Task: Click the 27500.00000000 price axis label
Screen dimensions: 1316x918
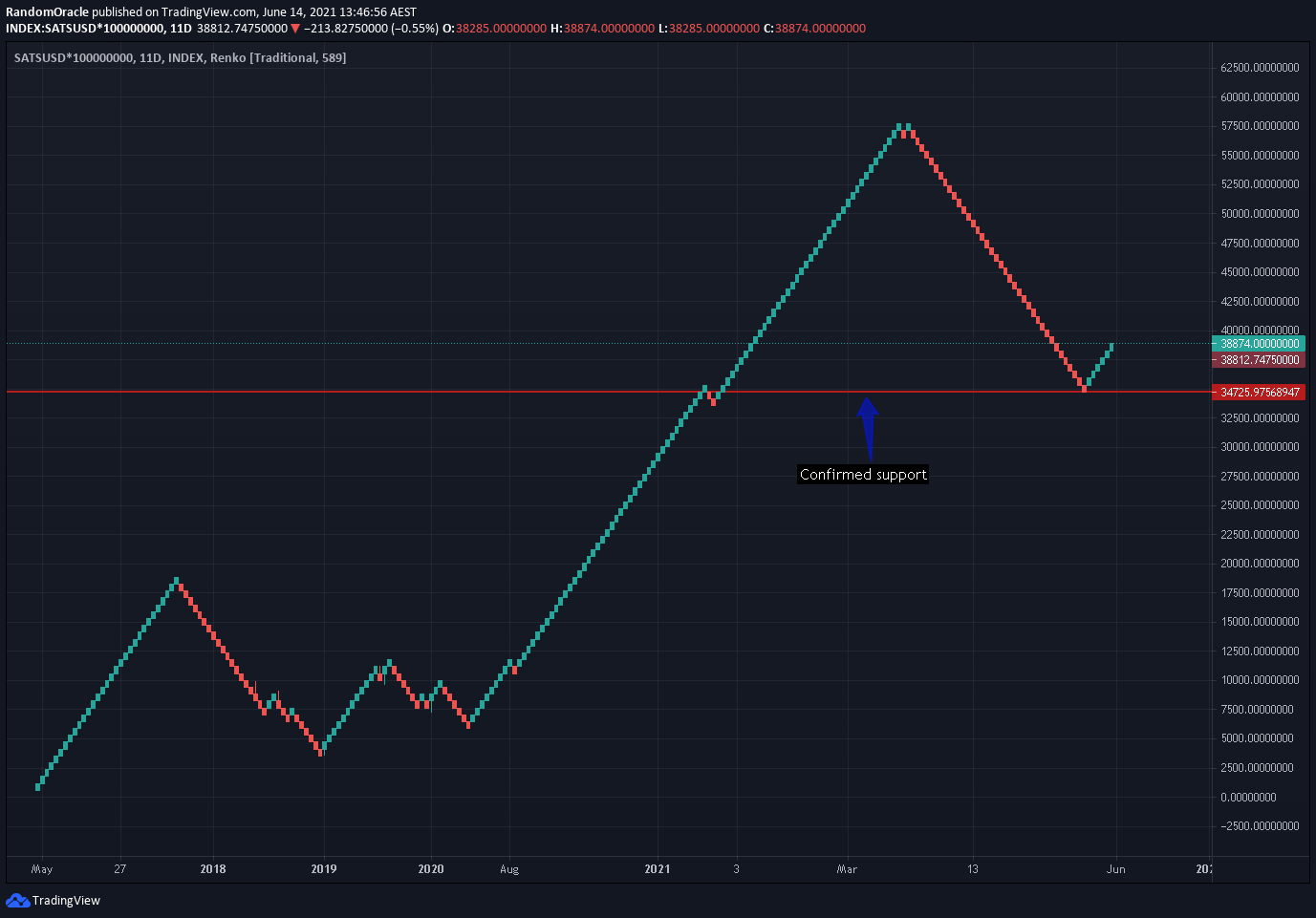Action: pos(1260,477)
